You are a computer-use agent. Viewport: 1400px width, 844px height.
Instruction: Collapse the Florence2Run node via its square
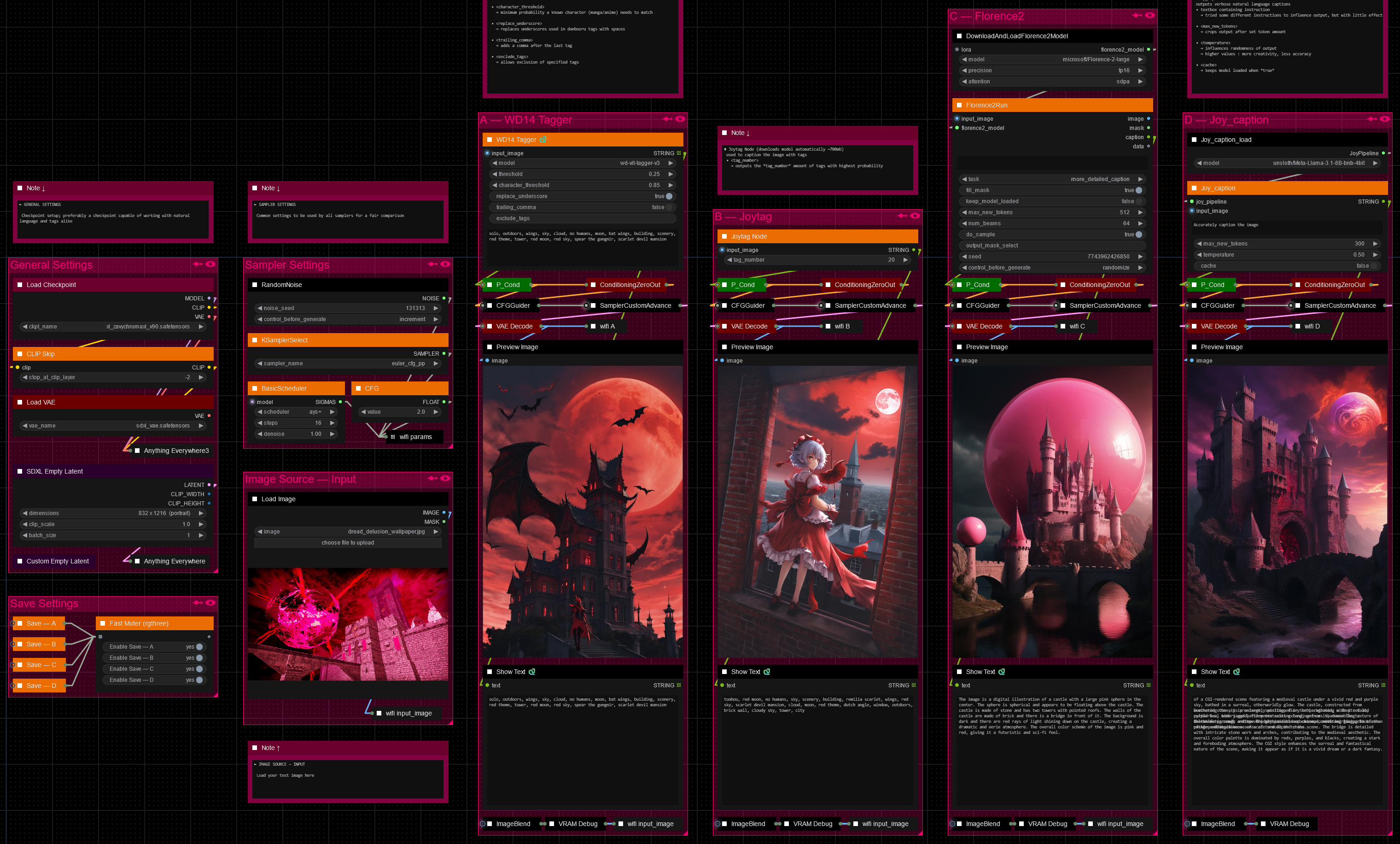960,105
